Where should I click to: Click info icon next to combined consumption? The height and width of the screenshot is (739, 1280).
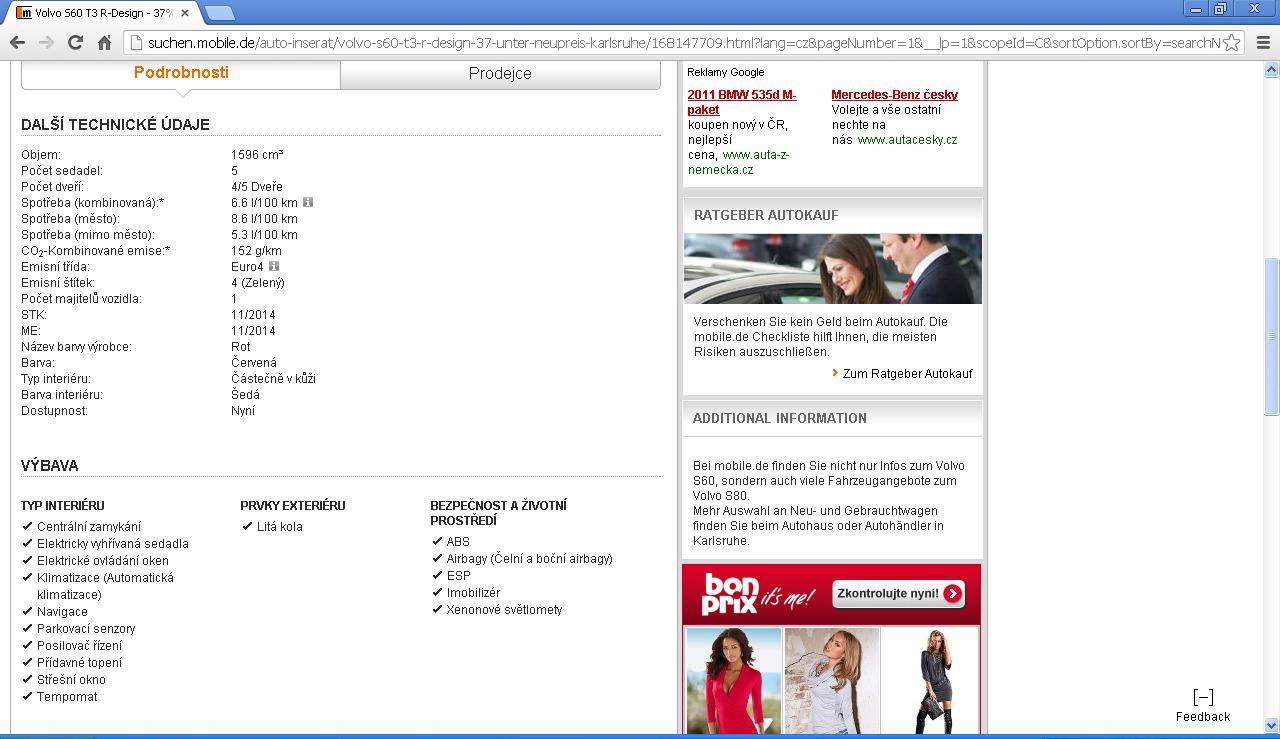(x=308, y=202)
